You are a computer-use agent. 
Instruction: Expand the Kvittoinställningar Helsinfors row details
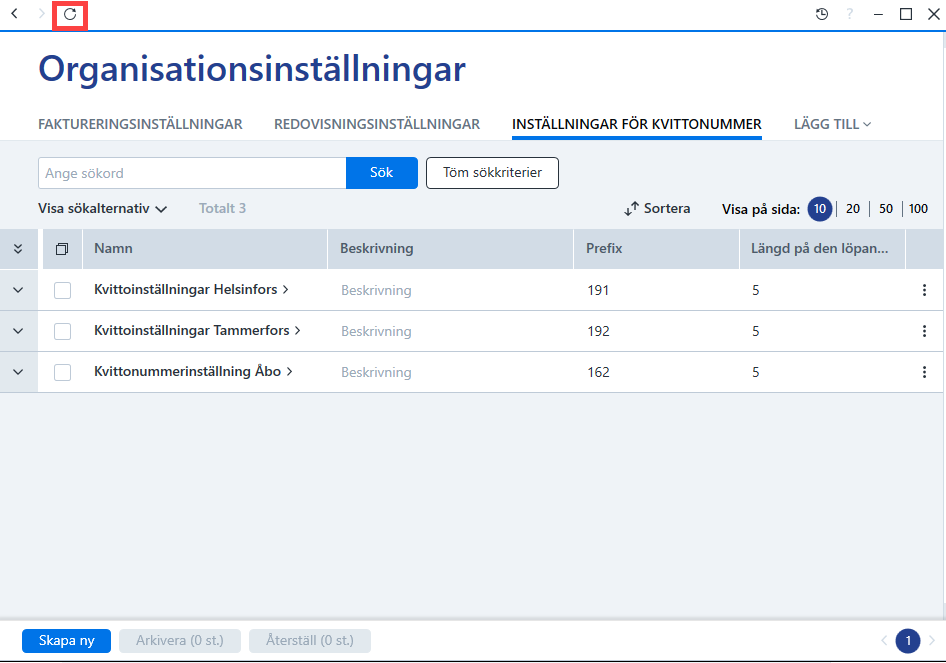[x=18, y=290]
